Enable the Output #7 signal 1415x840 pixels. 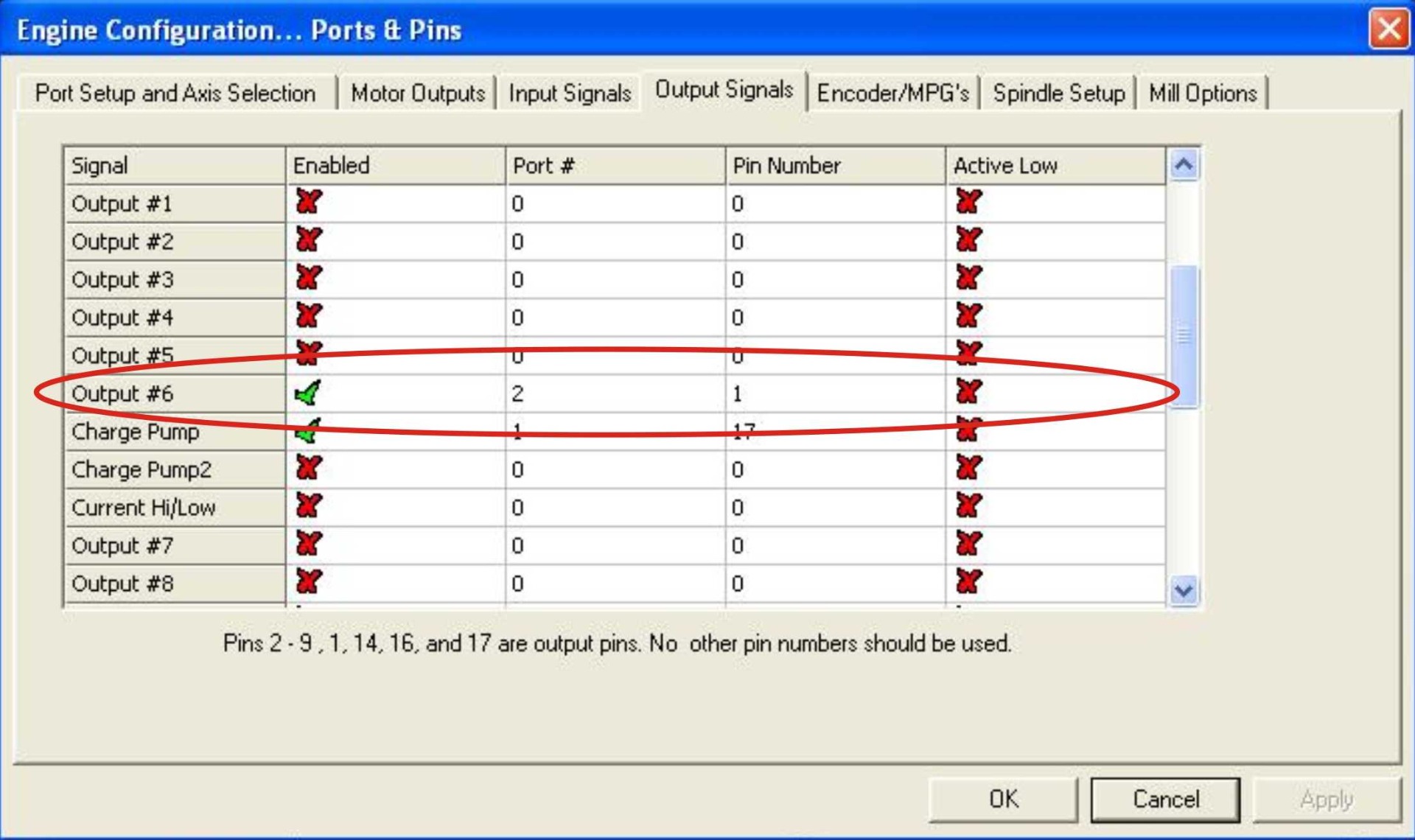[x=307, y=545]
